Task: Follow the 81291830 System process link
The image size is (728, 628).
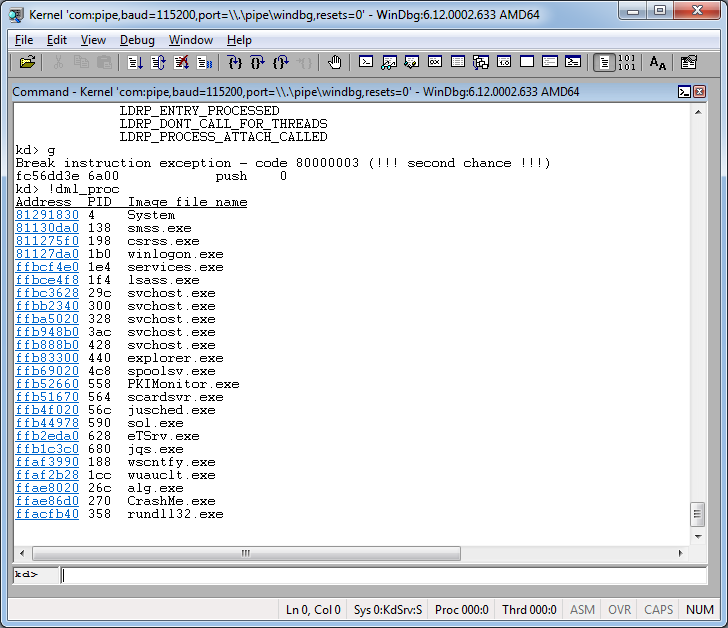Action: pos(47,215)
